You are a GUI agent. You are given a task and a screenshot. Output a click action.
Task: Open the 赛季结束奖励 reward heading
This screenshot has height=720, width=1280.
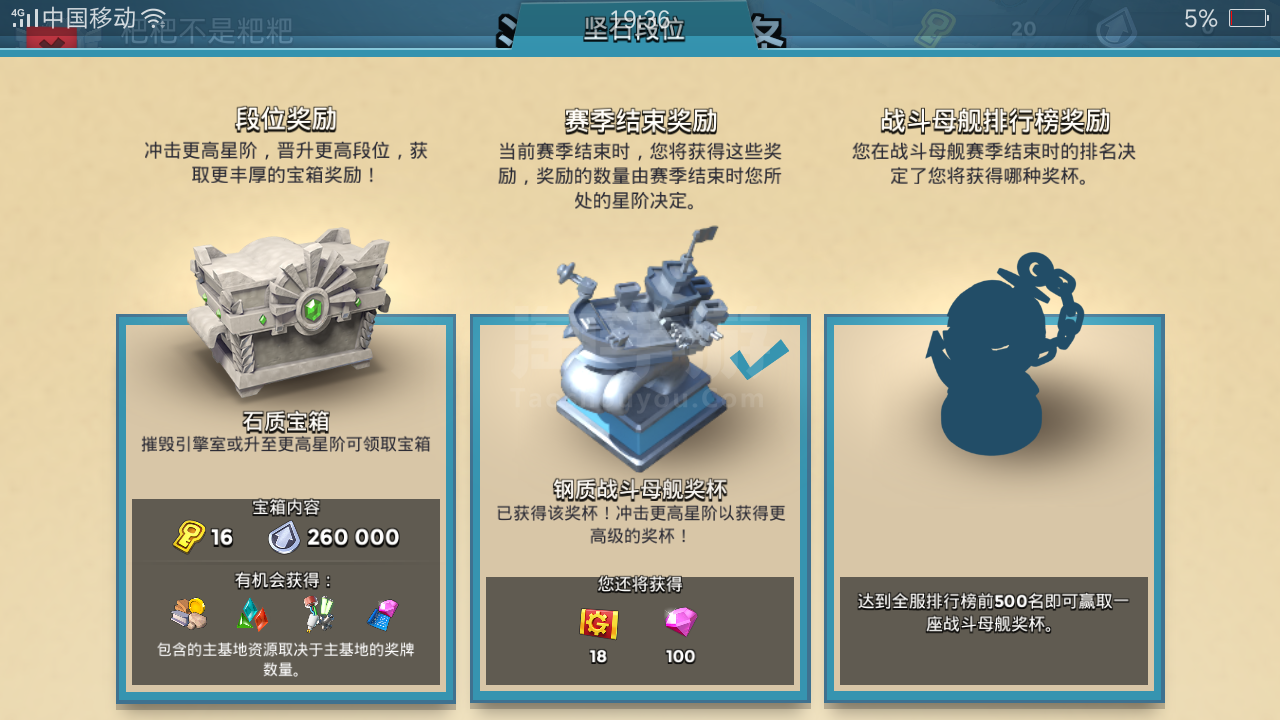point(640,122)
